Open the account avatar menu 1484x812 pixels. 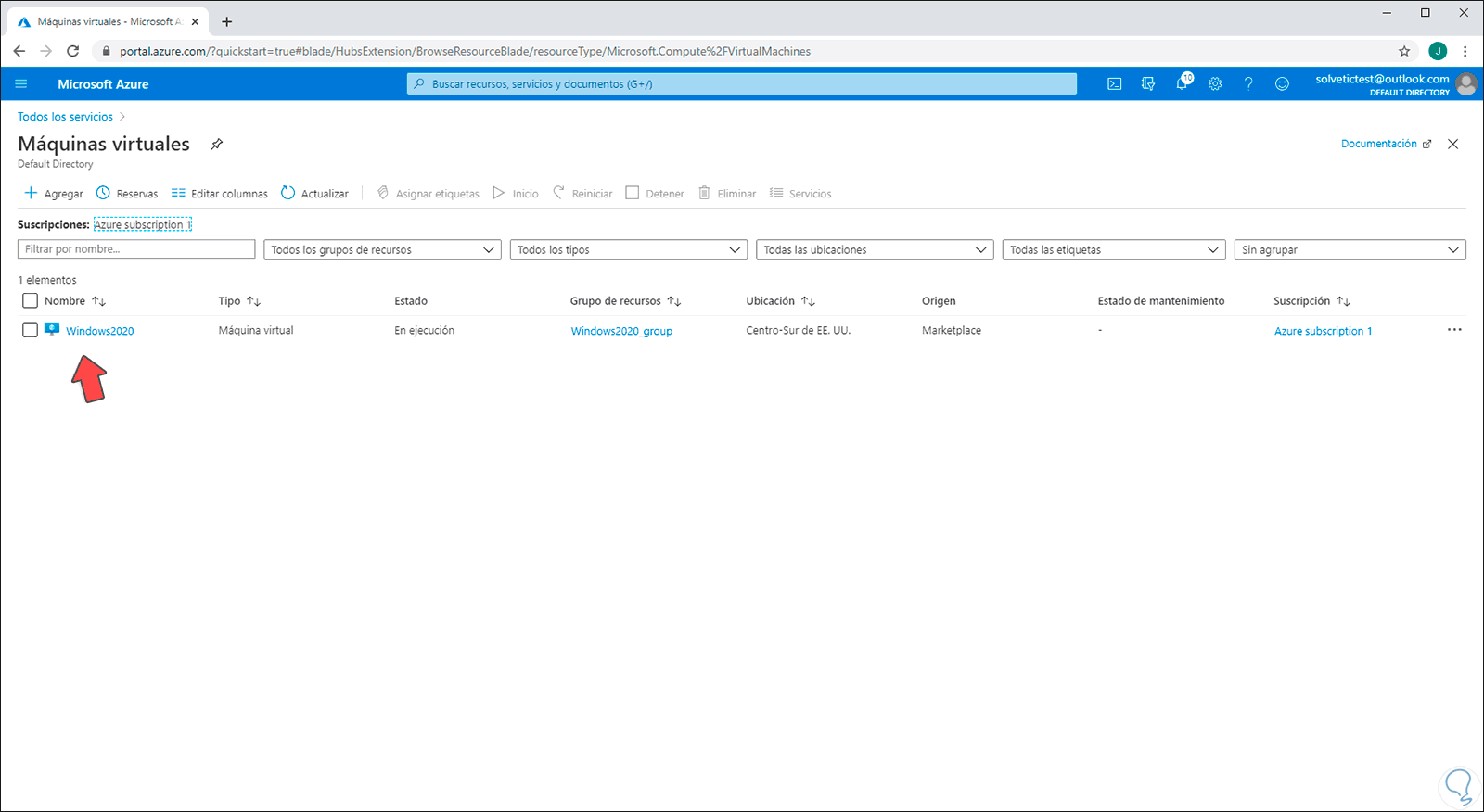(1466, 84)
